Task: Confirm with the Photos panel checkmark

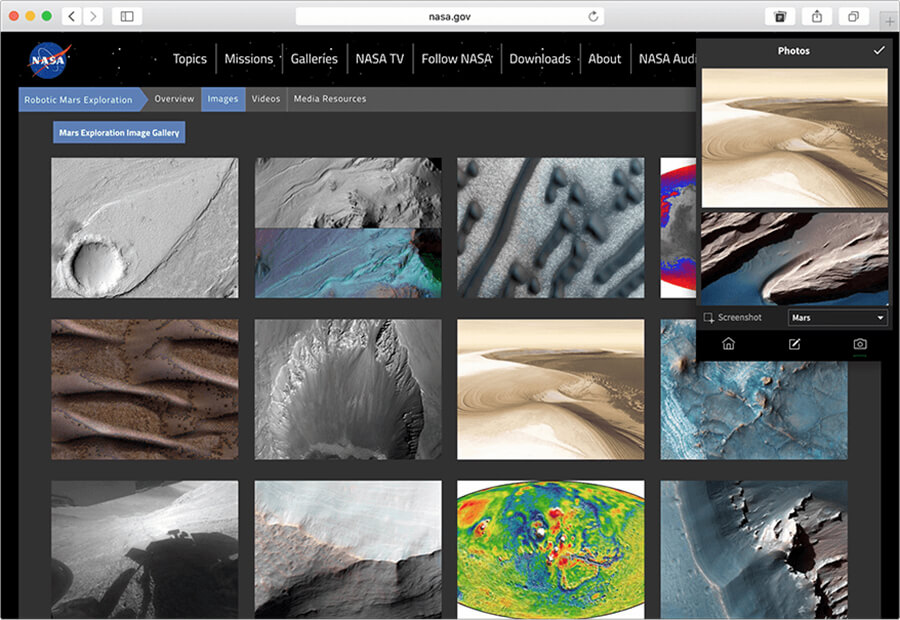Action: tap(879, 50)
